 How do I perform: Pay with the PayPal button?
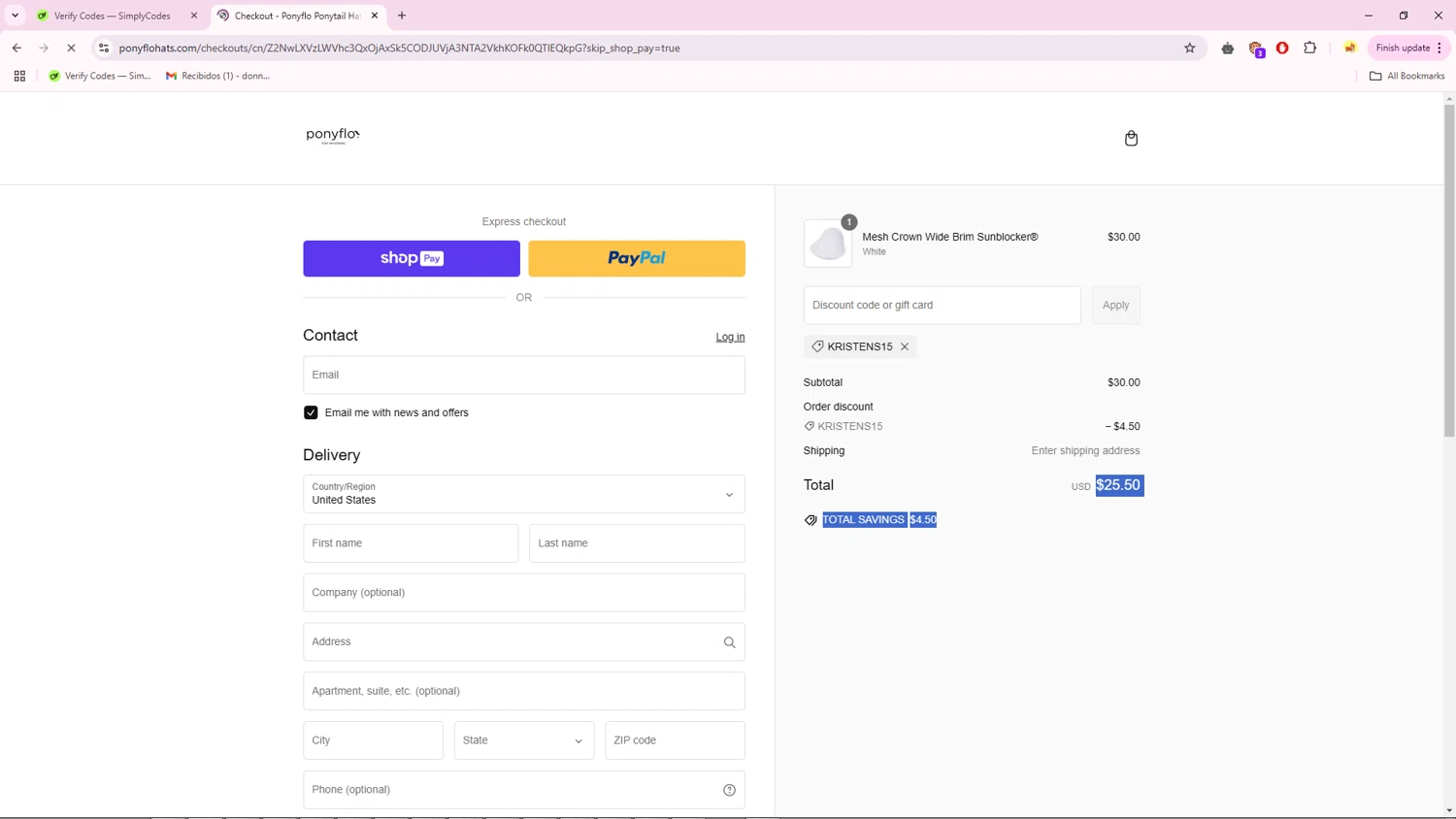tap(637, 258)
